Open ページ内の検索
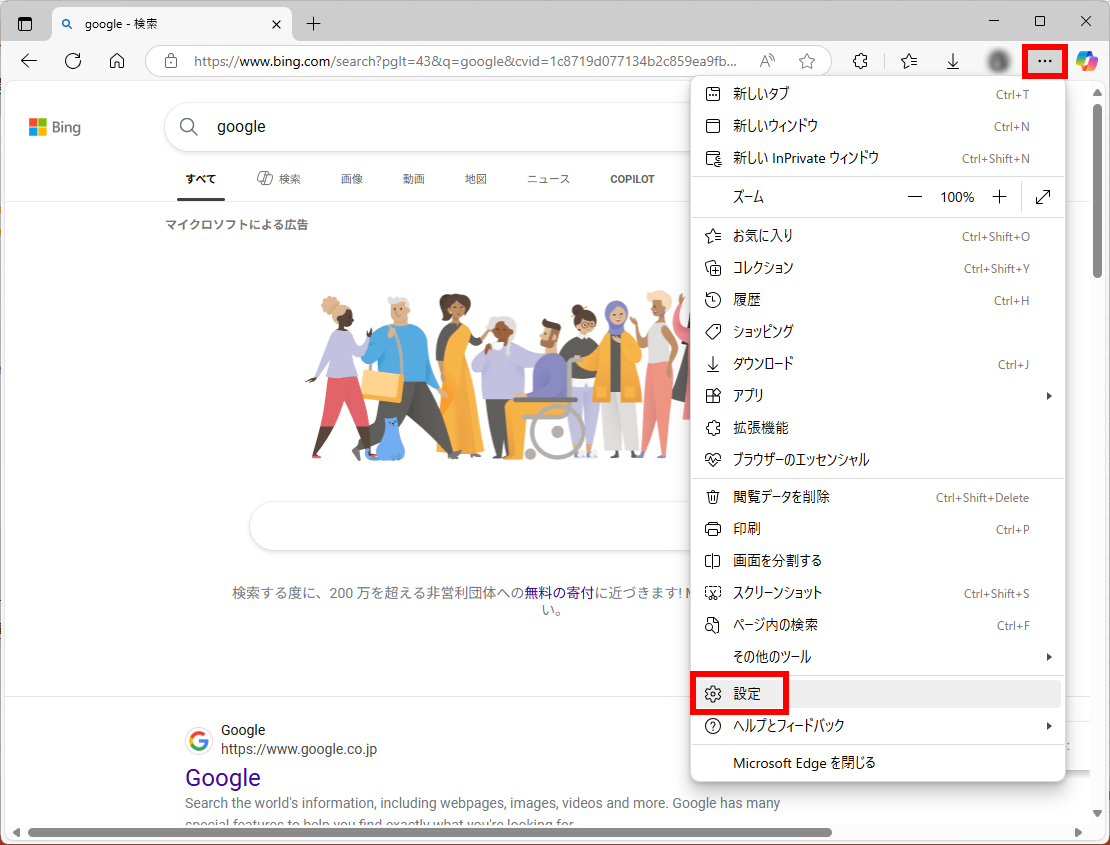This screenshot has height=845, width=1110. pyautogui.click(x=878, y=625)
